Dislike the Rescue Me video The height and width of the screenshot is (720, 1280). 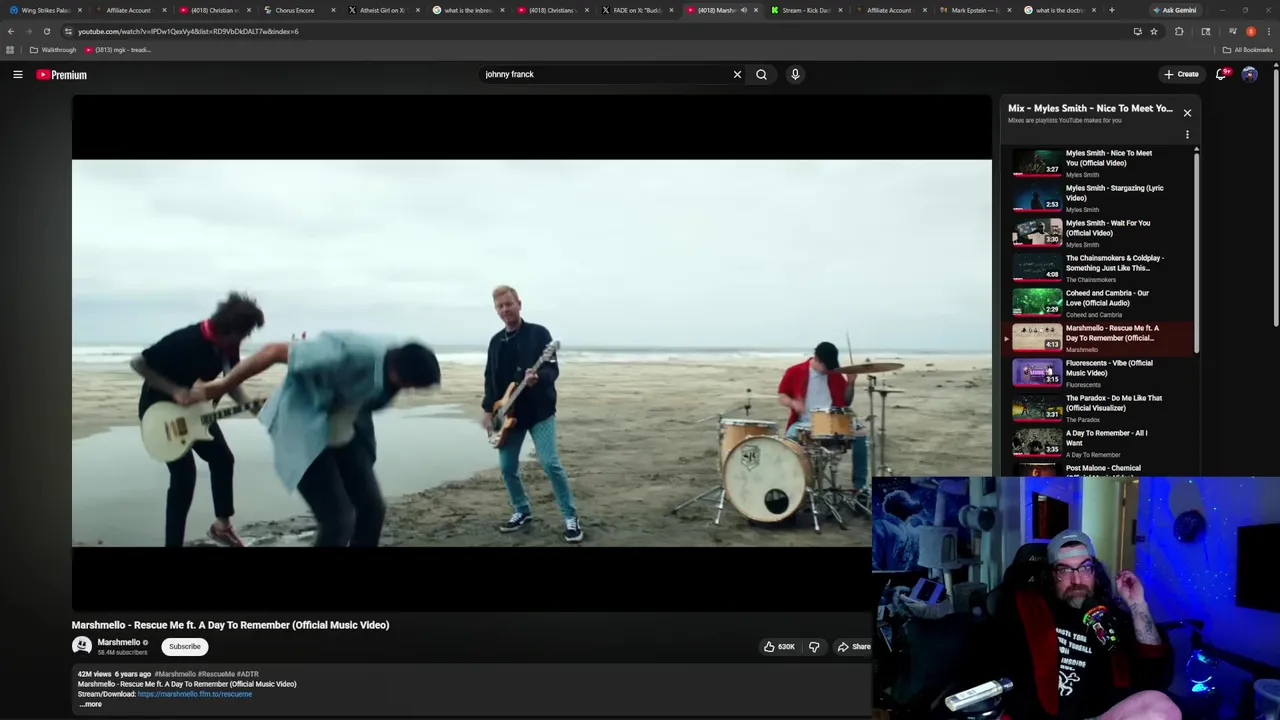point(814,647)
